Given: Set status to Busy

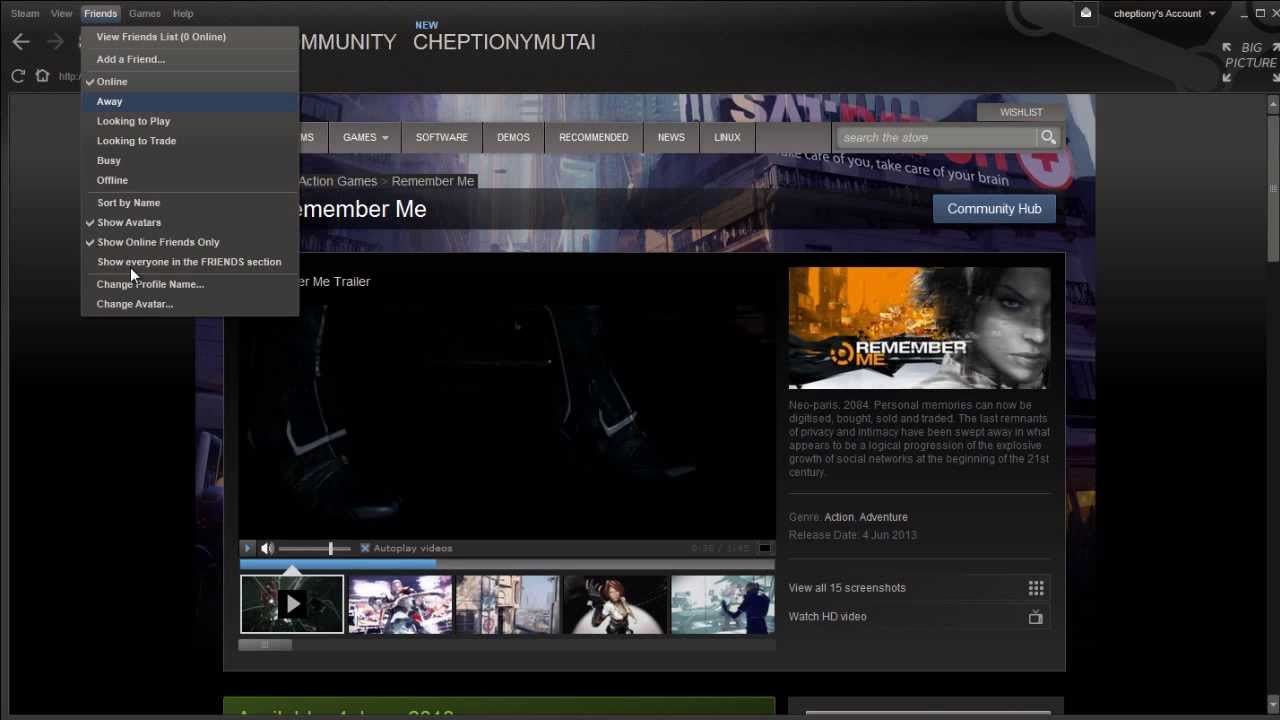Looking at the screenshot, I should 190,160.
